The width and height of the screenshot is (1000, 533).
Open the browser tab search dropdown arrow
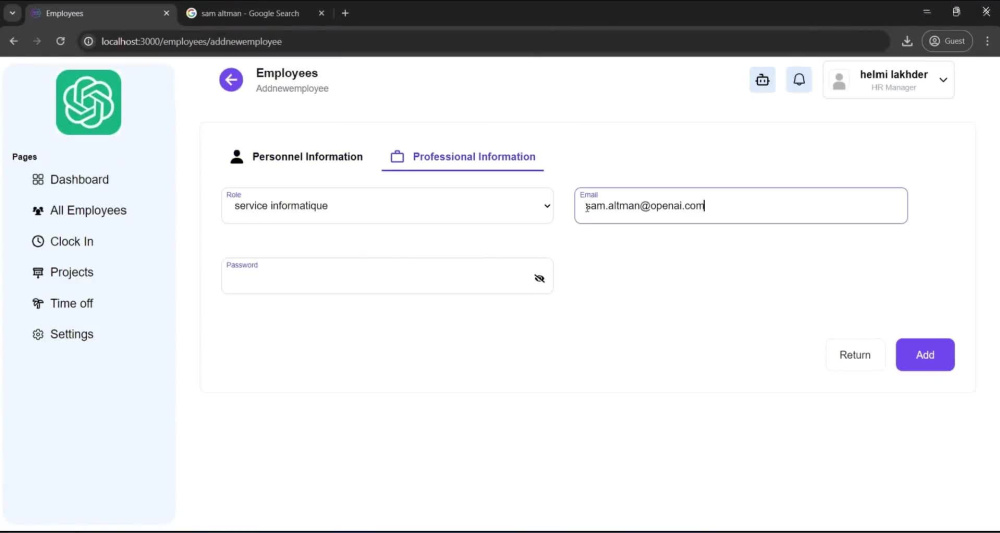point(11,13)
